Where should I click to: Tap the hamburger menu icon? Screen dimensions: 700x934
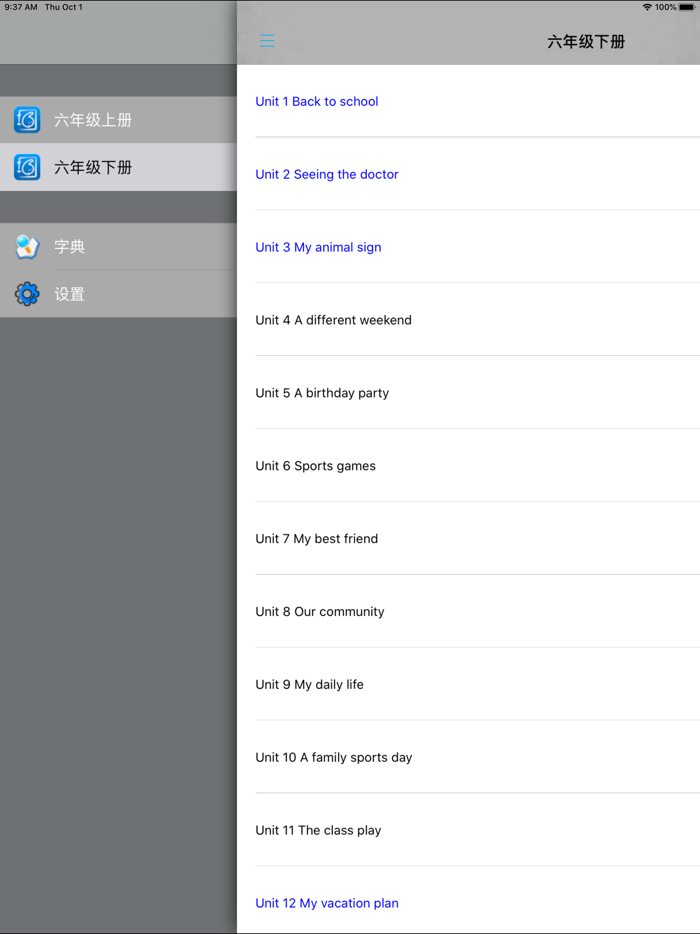(267, 41)
